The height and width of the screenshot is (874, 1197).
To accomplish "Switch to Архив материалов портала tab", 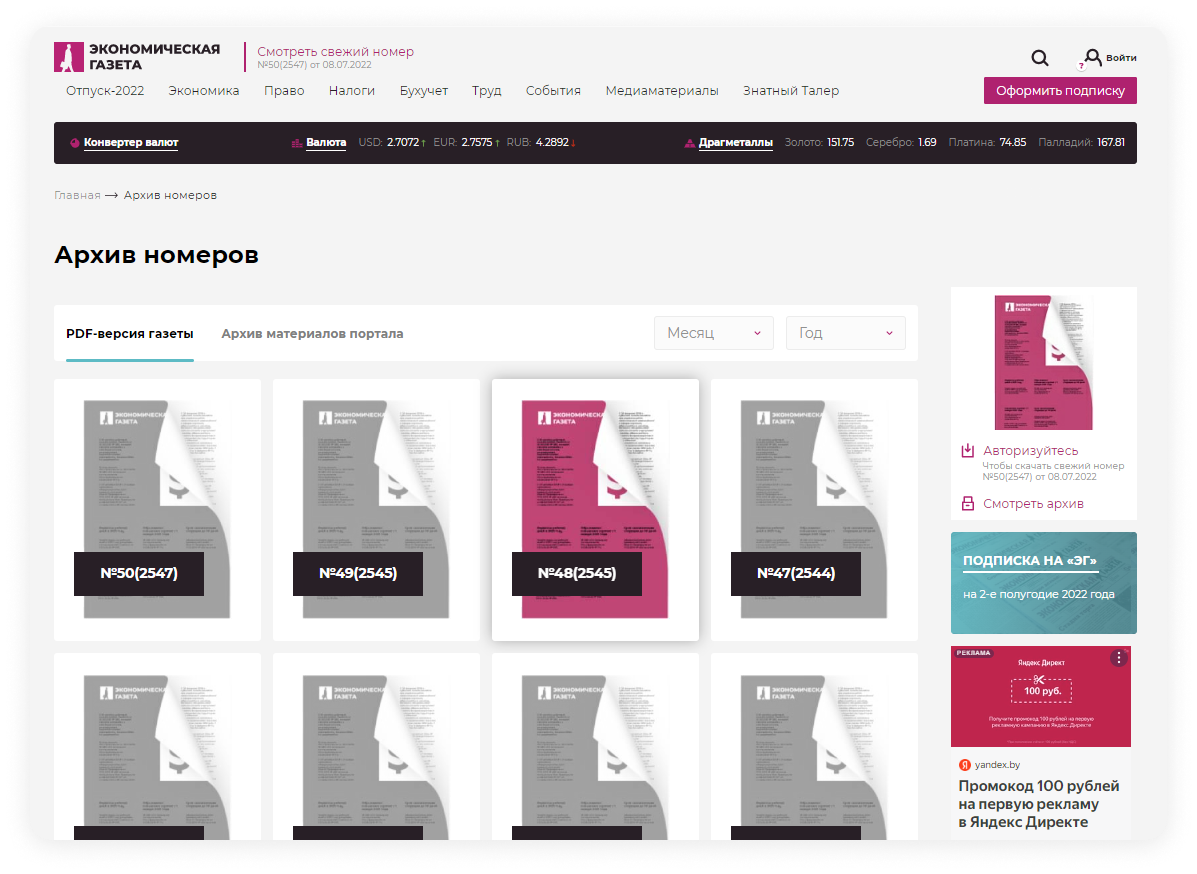I will (x=312, y=334).
